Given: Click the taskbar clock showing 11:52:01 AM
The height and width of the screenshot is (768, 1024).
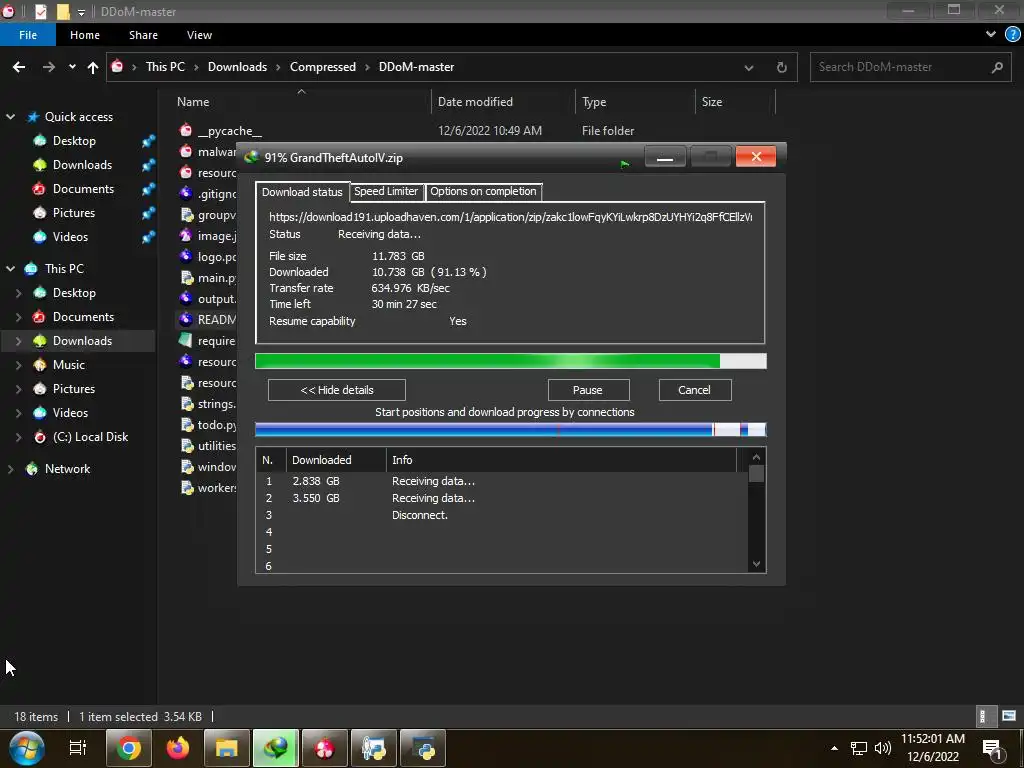Looking at the screenshot, I should 933,748.
